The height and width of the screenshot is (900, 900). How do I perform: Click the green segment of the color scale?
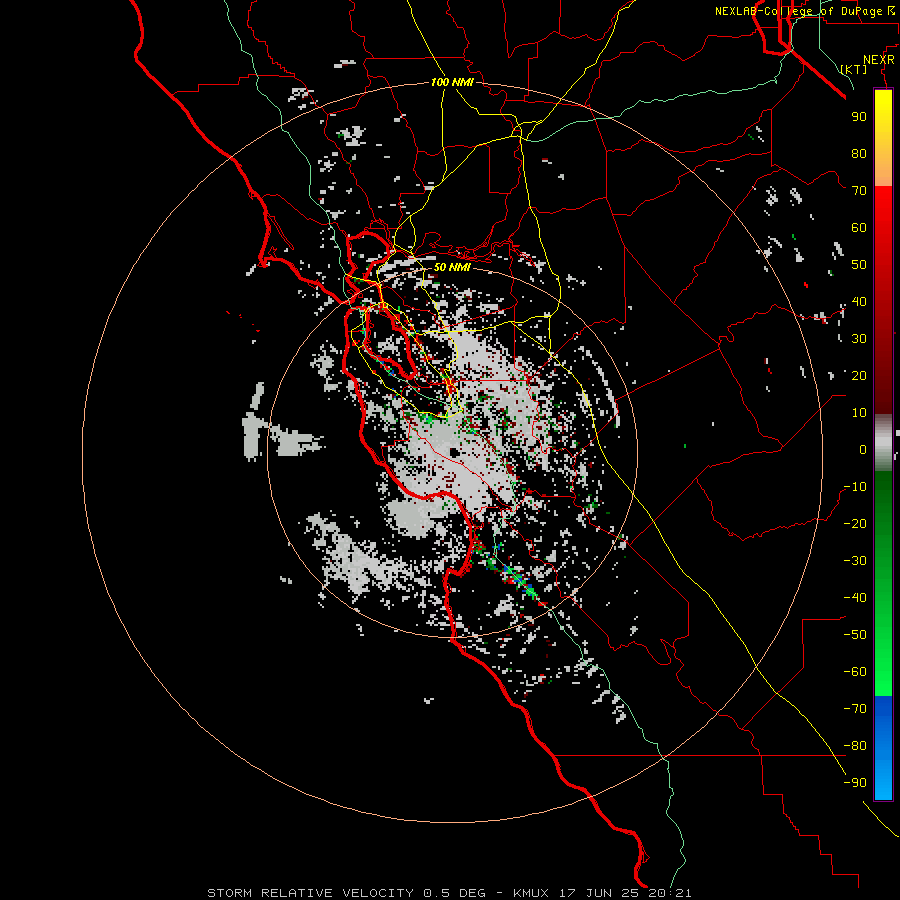tap(883, 583)
